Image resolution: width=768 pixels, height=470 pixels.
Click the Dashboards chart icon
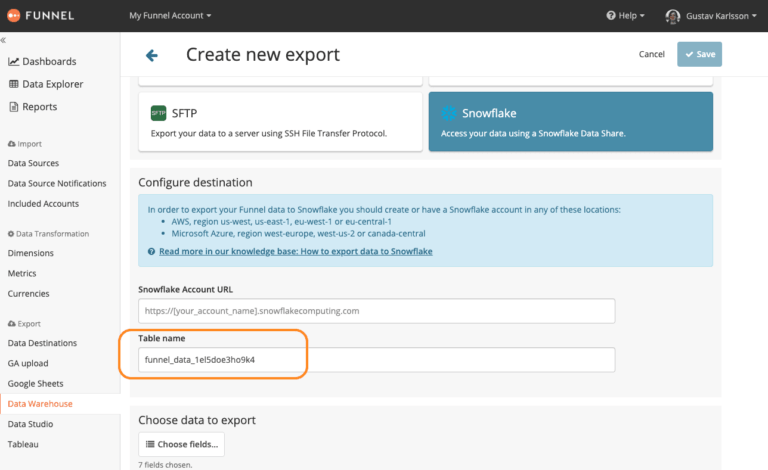14,62
